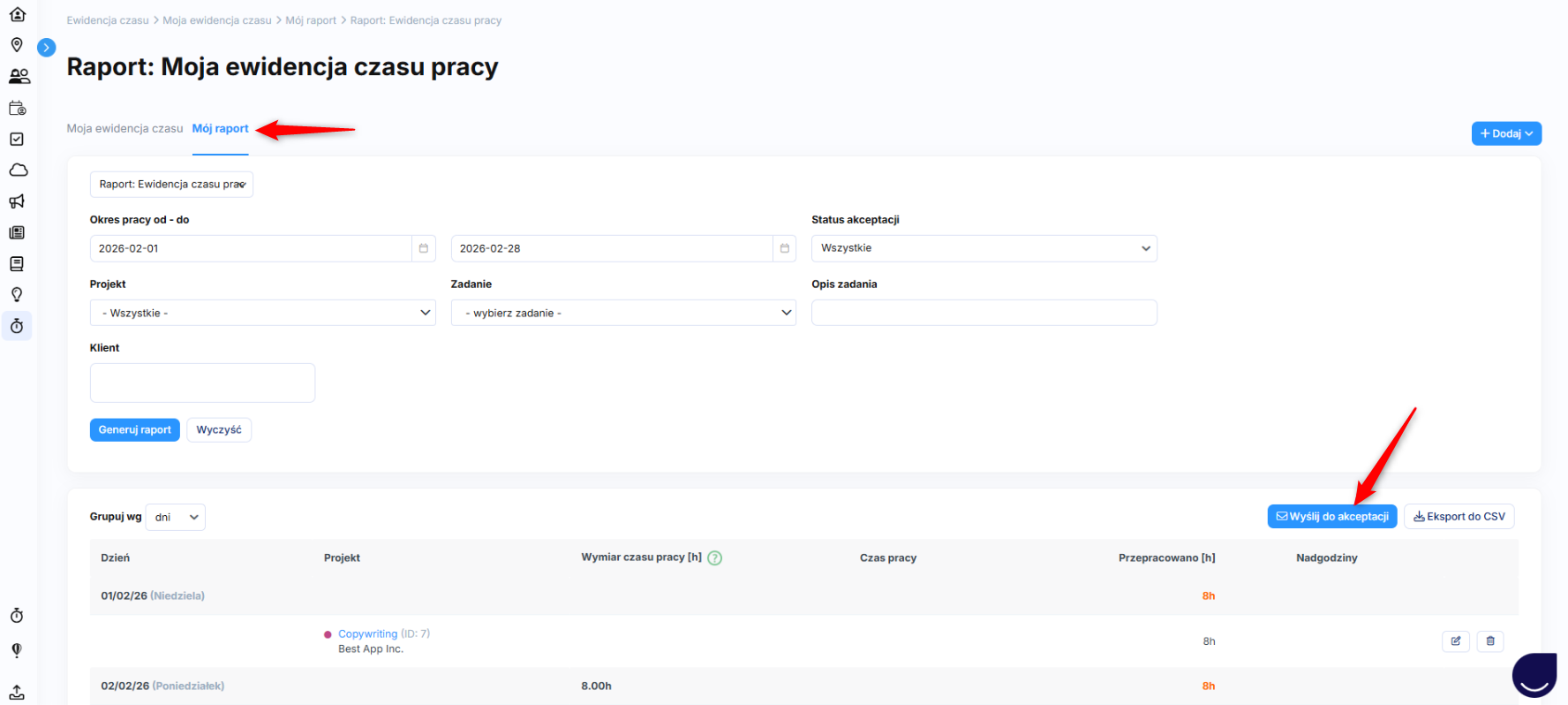
Task: Edit the Copywriting time entry
Action: point(1455,641)
